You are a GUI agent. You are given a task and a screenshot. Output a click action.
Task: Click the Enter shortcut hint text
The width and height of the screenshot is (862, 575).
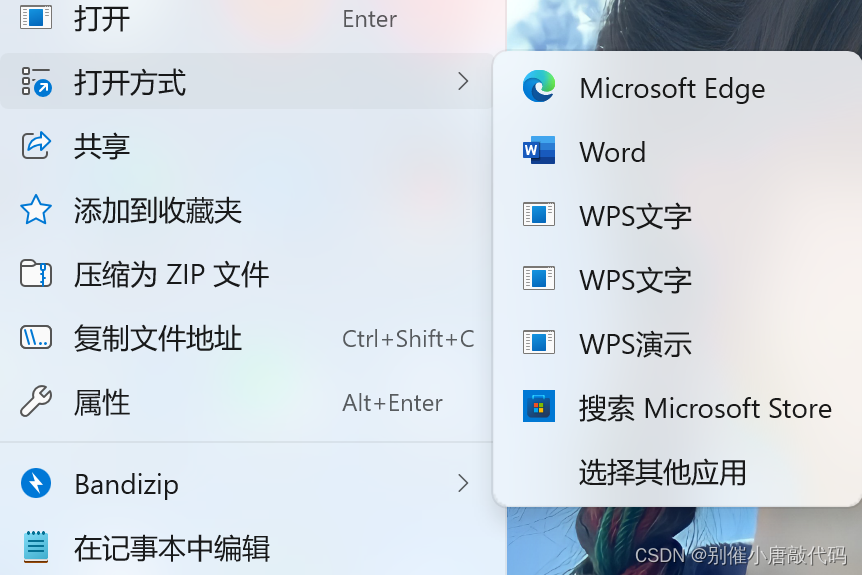point(369,19)
